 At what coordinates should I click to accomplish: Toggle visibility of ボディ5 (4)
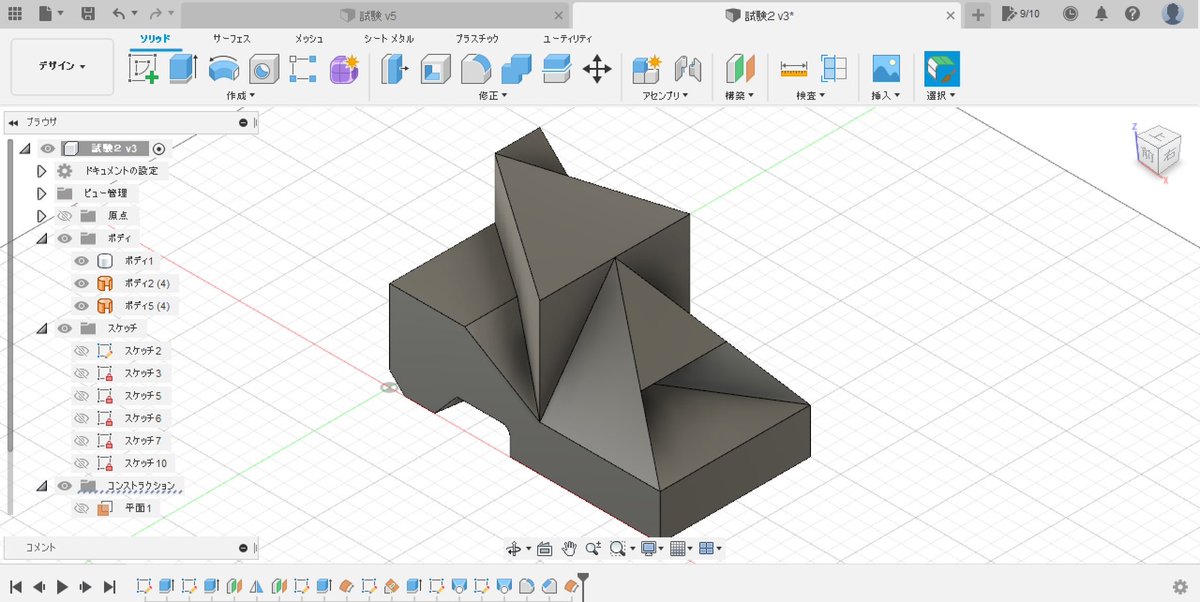point(82,306)
